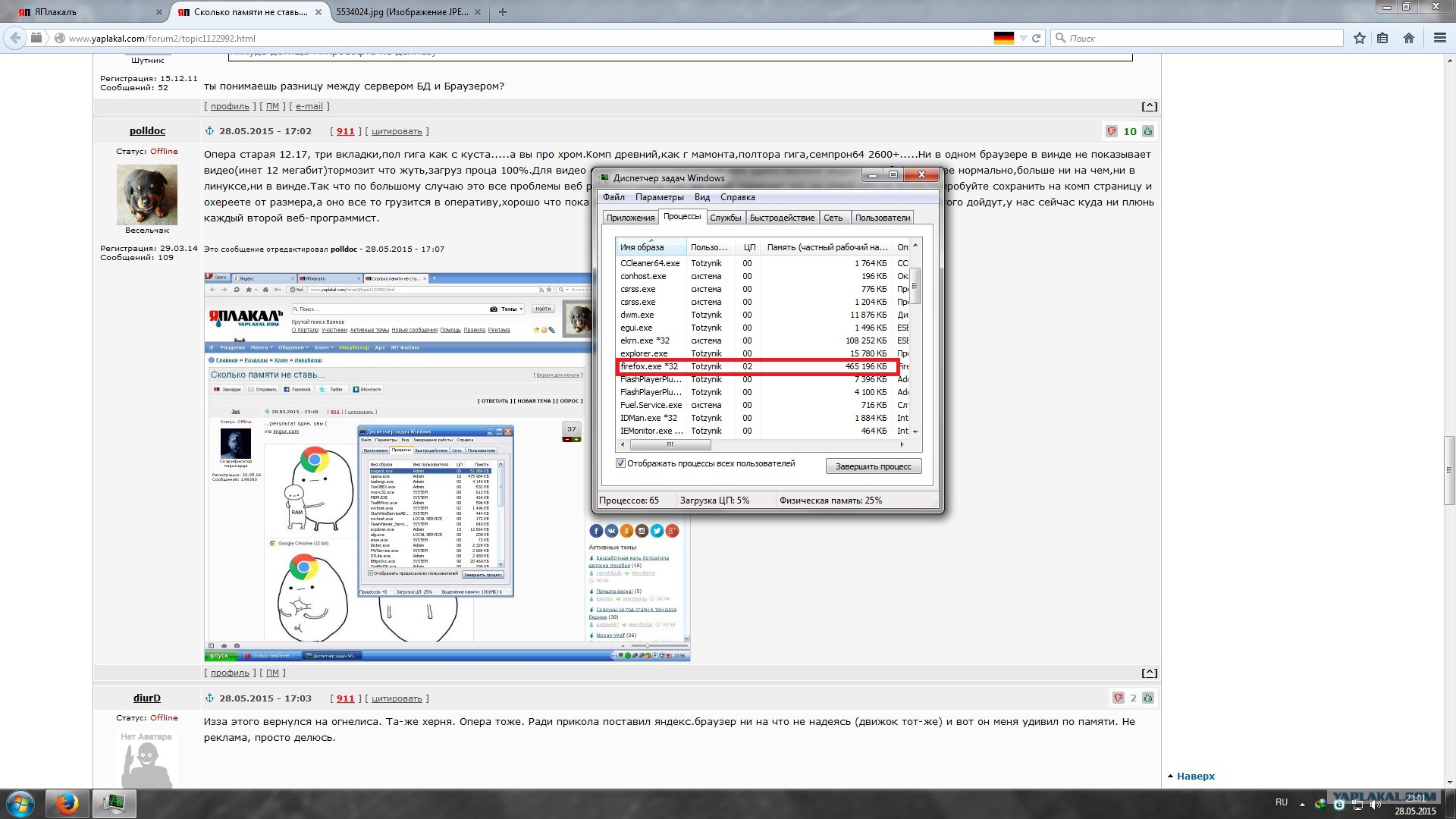Go to the browser home page icon
This screenshot has height=819, width=1456.
(1409, 38)
